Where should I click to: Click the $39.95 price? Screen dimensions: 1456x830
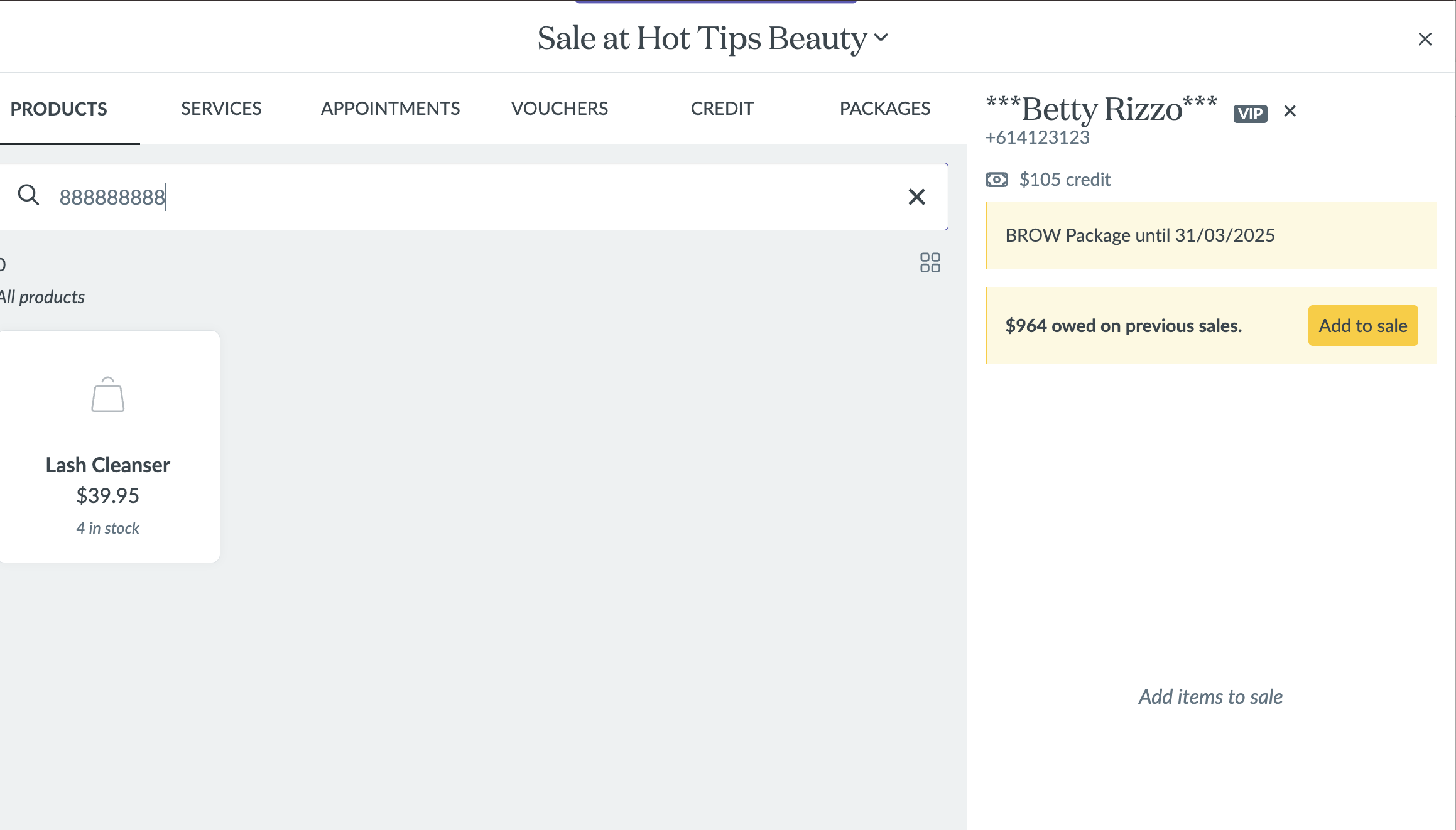[x=108, y=495]
